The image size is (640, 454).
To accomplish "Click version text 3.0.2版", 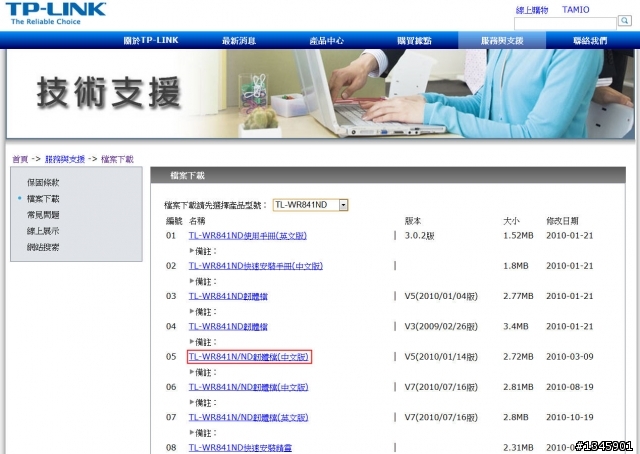I will pos(420,236).
